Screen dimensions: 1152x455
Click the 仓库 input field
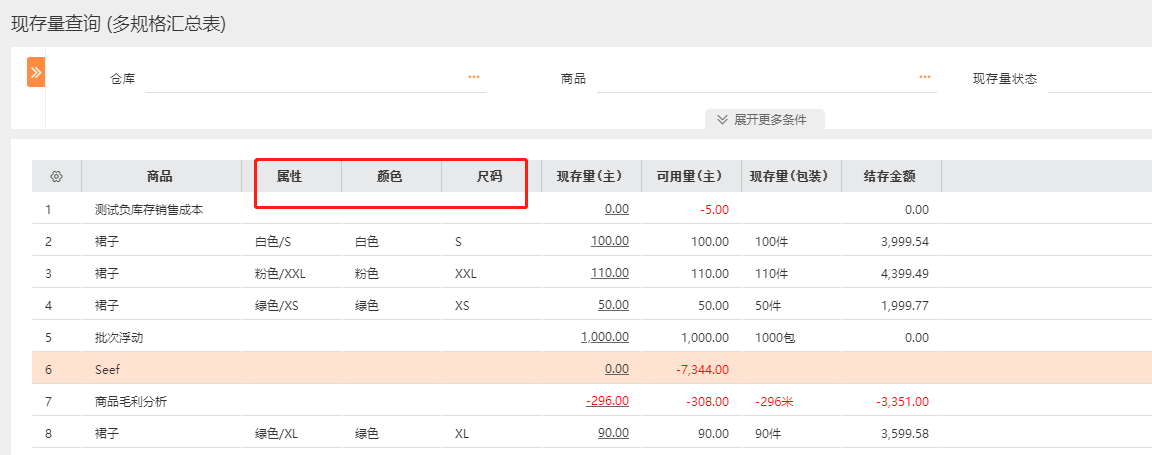pyautogui.click(x=316, y=79)
